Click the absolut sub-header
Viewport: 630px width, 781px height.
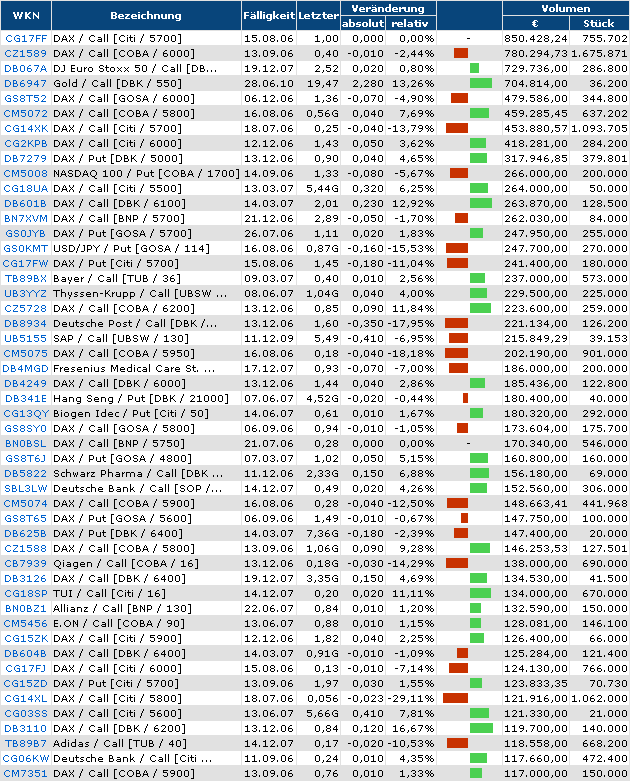363,23
